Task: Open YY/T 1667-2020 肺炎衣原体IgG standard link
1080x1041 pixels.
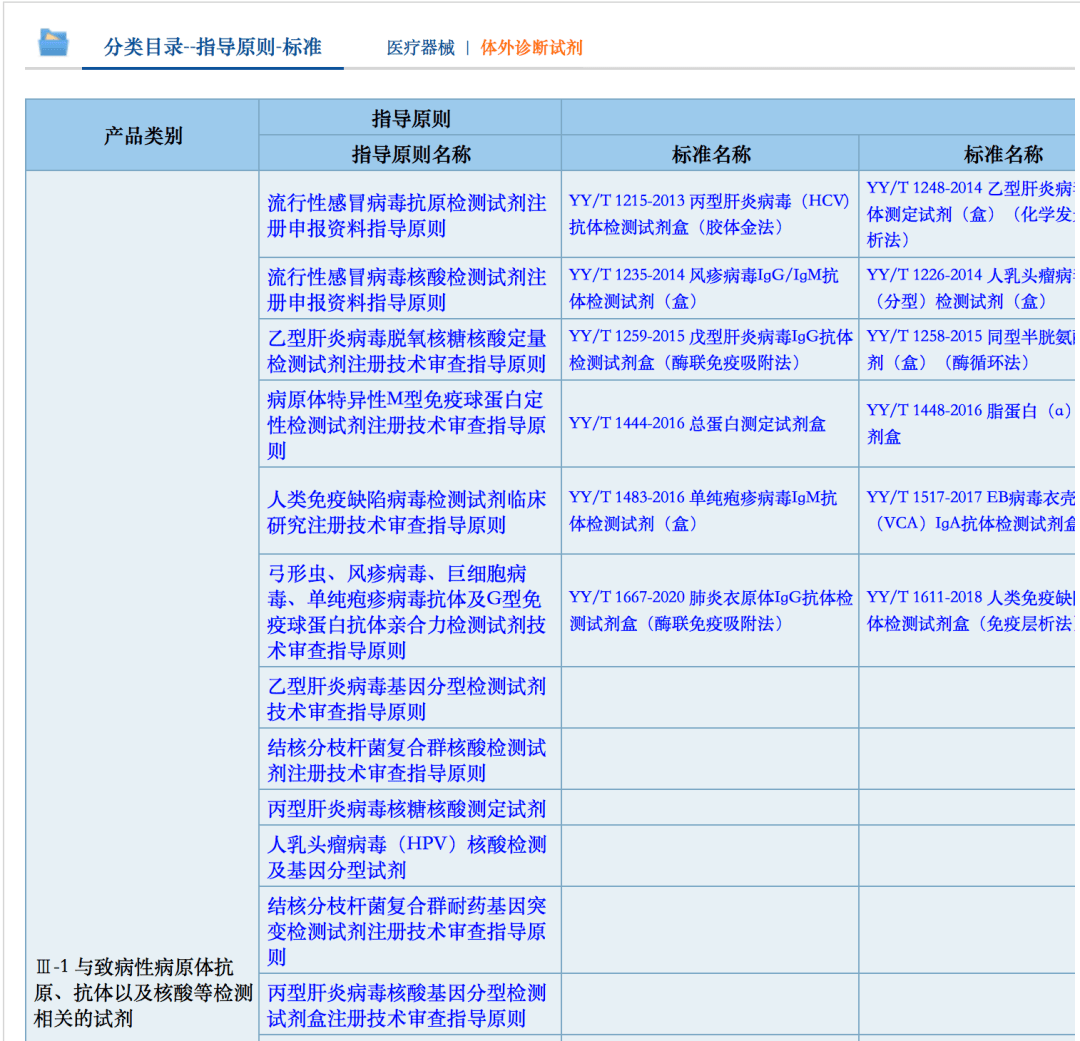Action: [711, 610]
